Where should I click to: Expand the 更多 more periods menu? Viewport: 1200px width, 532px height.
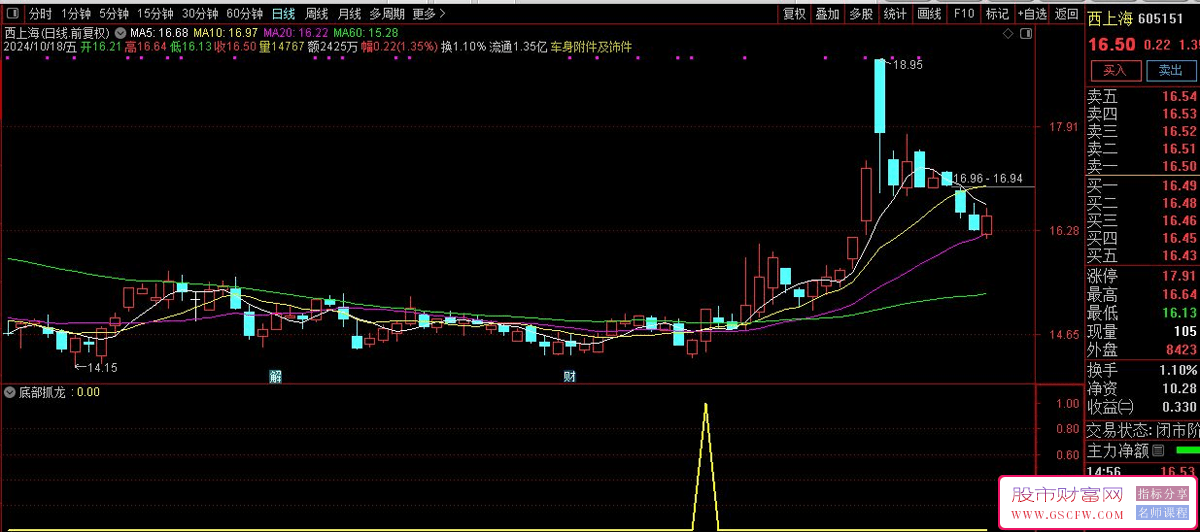(428, 14)
